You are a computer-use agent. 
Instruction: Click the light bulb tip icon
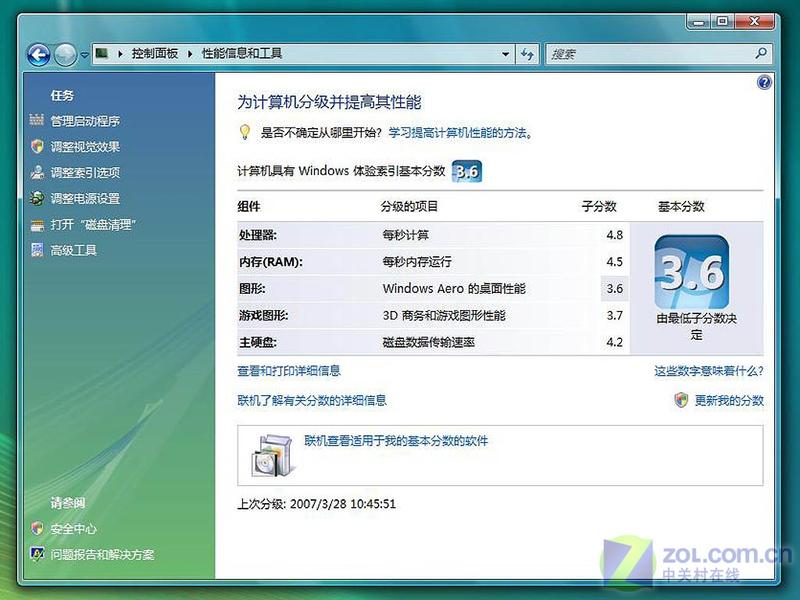point(245,132)
